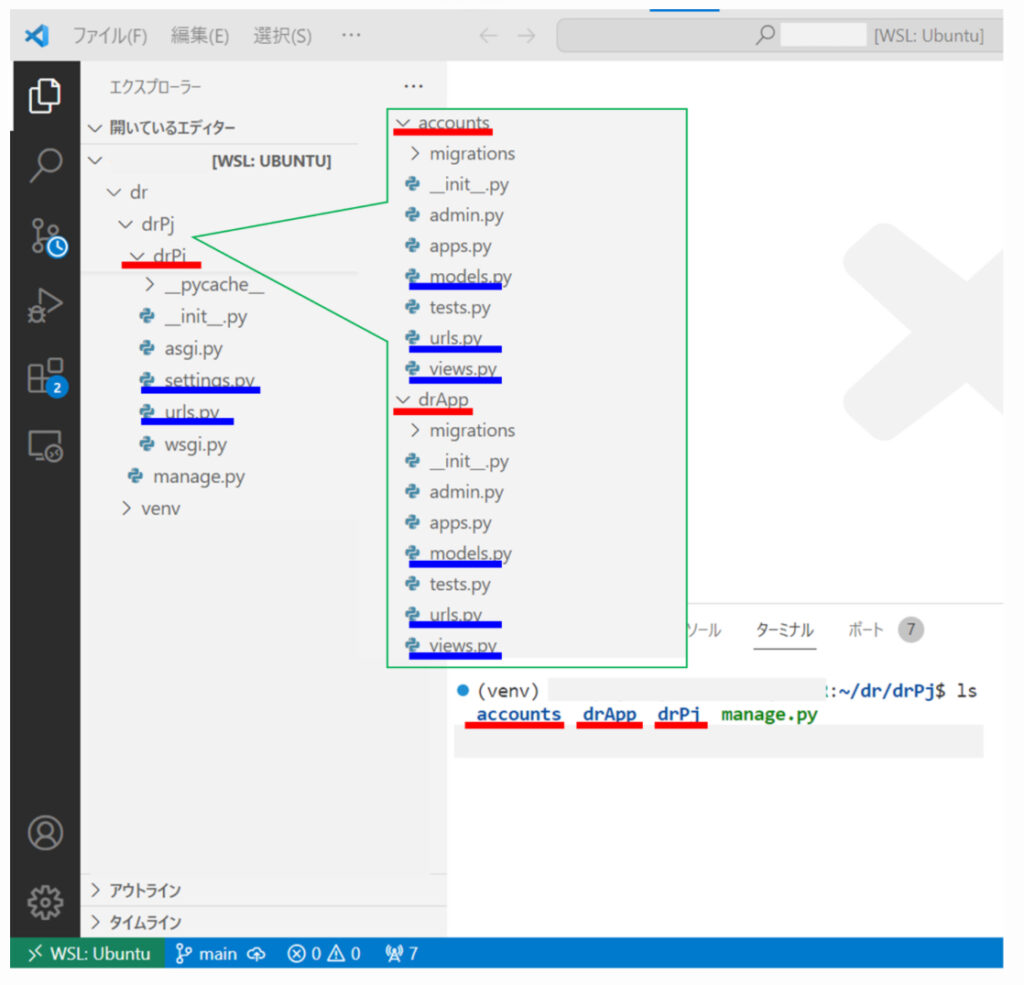The width and height of the screenshot is (1024, 985).
Task: Open the Explorer view icon
Action: tap(44, 96)
